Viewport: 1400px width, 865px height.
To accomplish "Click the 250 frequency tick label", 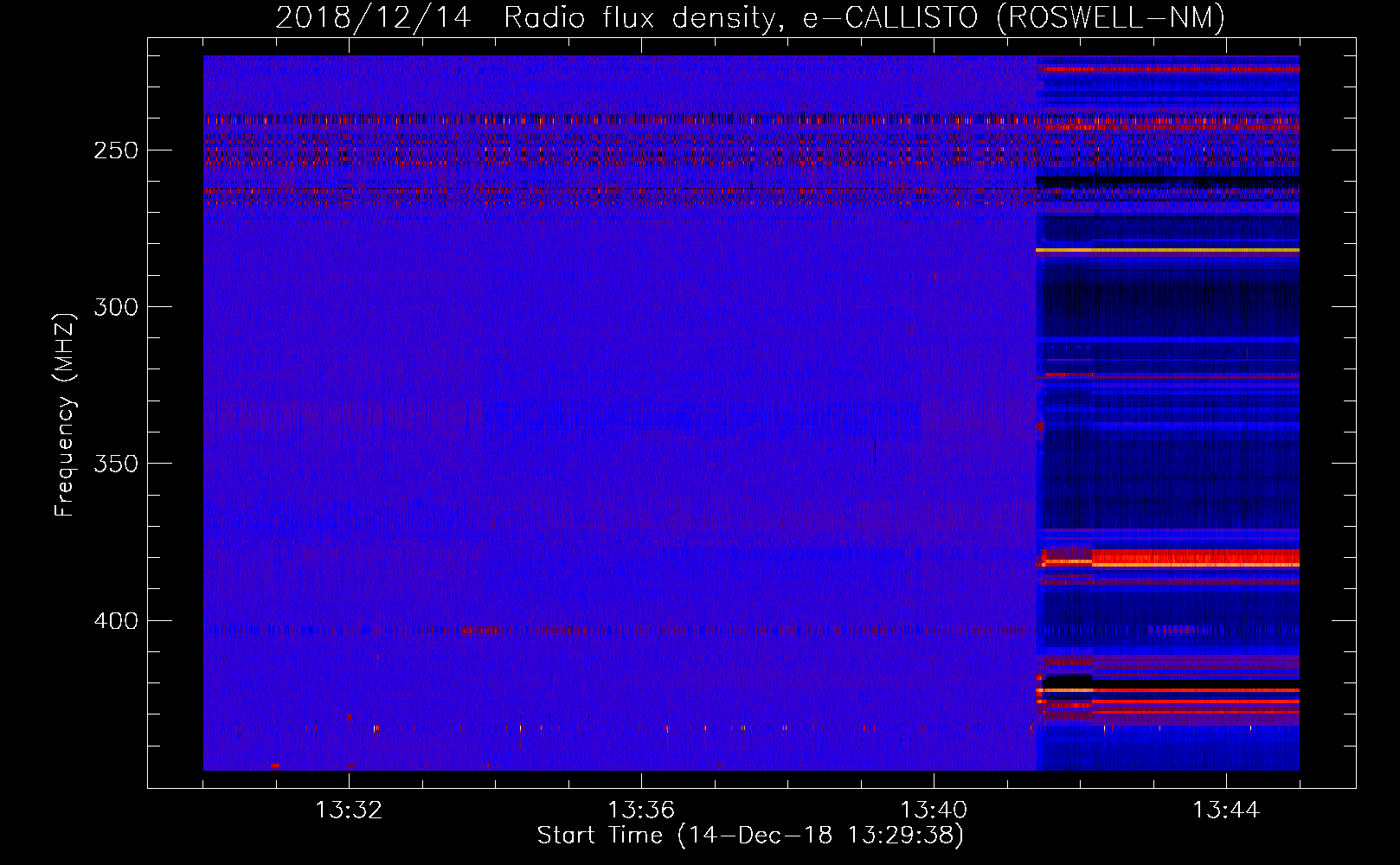I will pyautogui.click(x=116, y=151).
